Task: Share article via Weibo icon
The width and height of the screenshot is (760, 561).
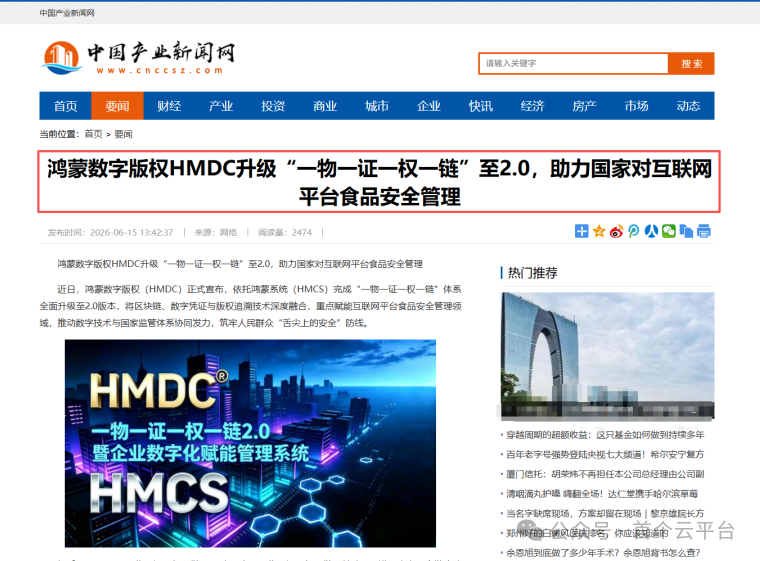Action: tap(617, 231)
